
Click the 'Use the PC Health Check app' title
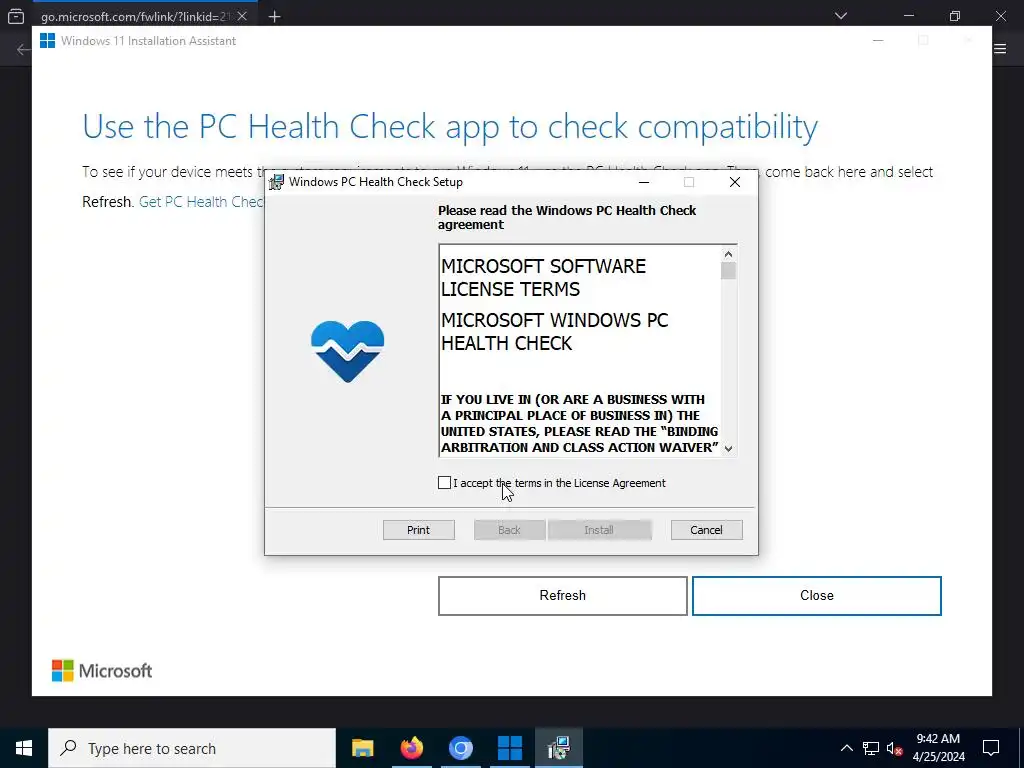(x=450, y=127)
